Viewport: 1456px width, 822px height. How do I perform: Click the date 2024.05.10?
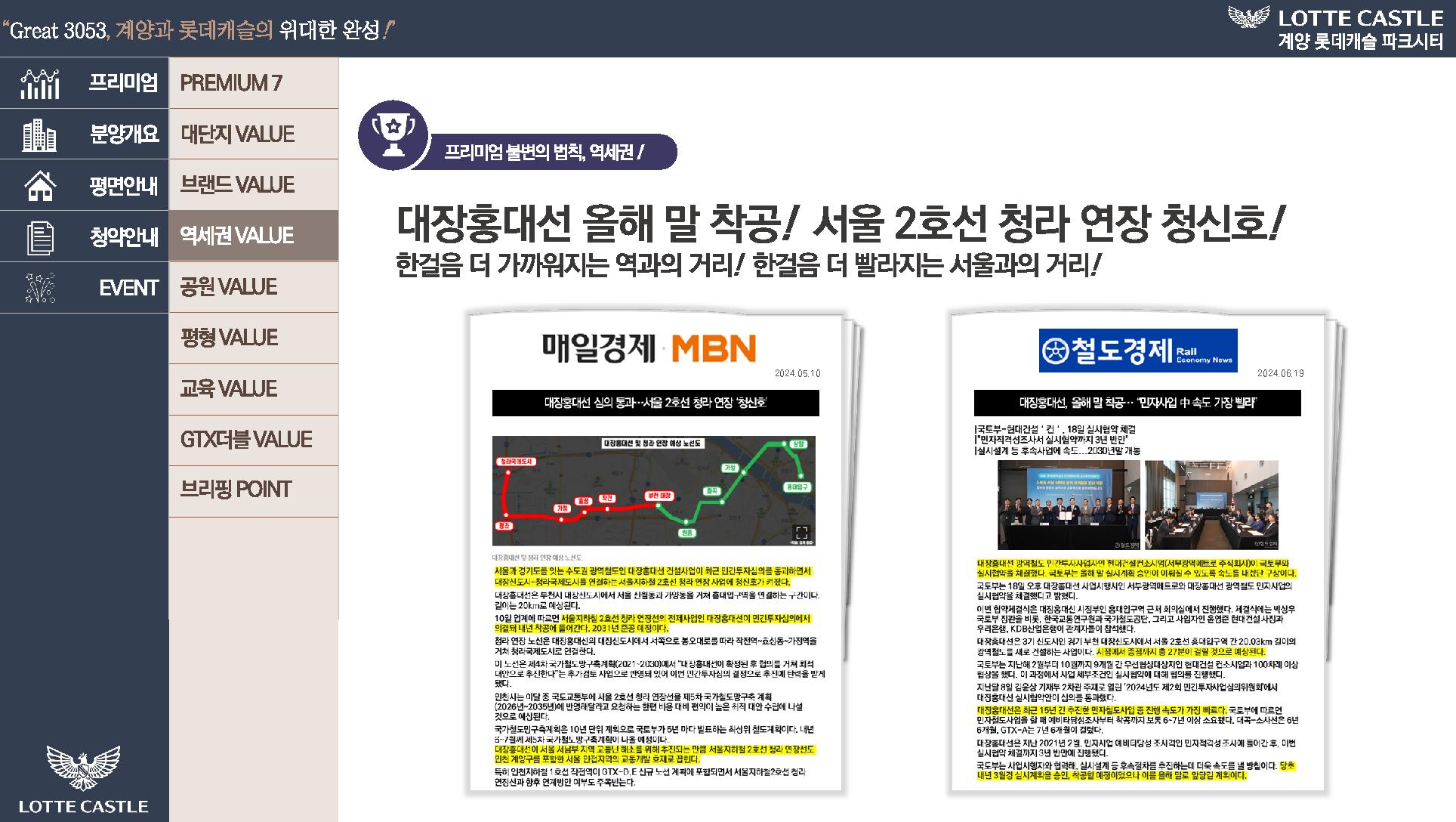point(797,374)
